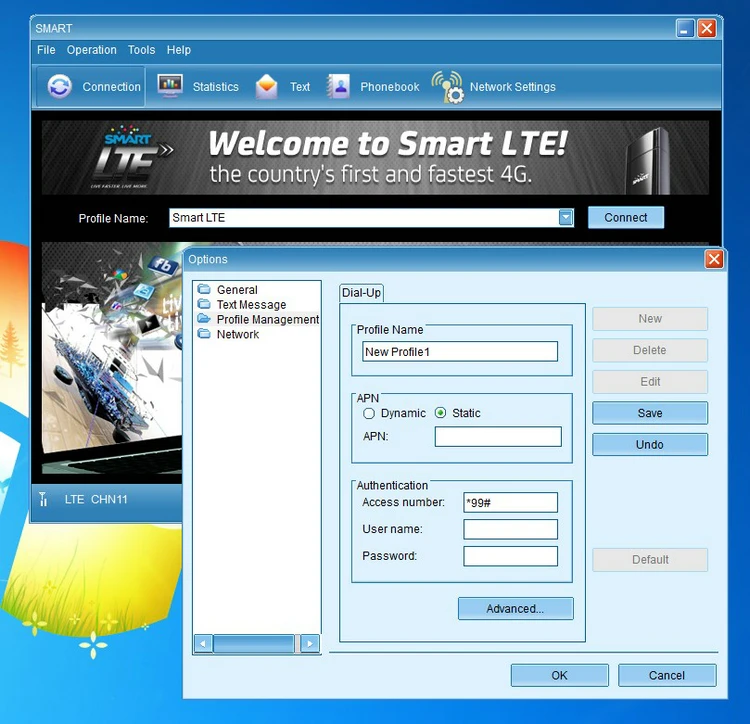The height and width of the screenshot is (724, 750).
Task: Click the Phonebook contact icon
Action: click(x=338, y=87)
